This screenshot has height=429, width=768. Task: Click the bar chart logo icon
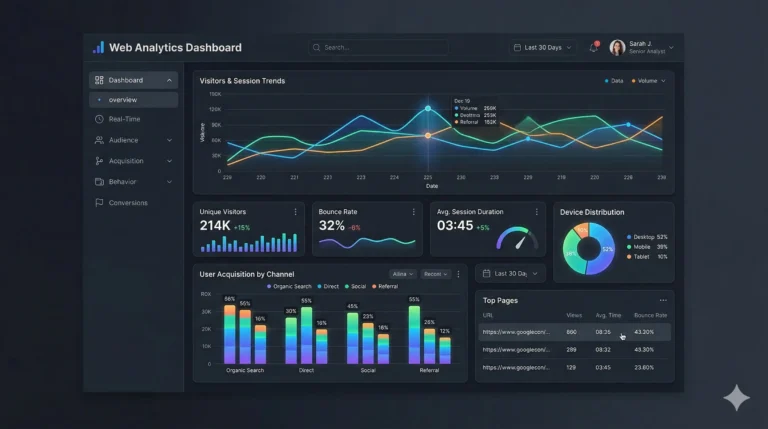coord(98,48)
